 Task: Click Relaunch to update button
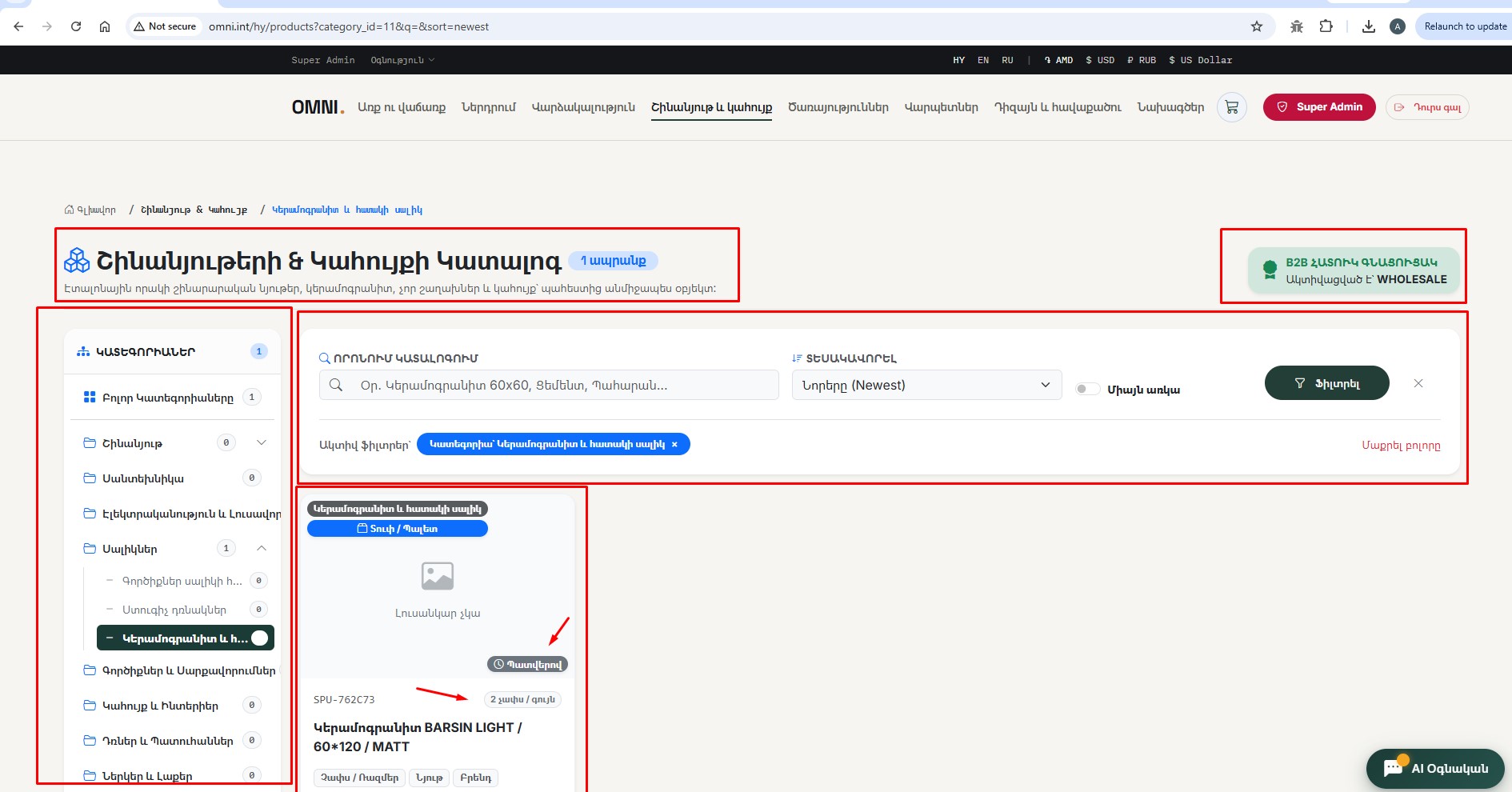click(1465, 26)
